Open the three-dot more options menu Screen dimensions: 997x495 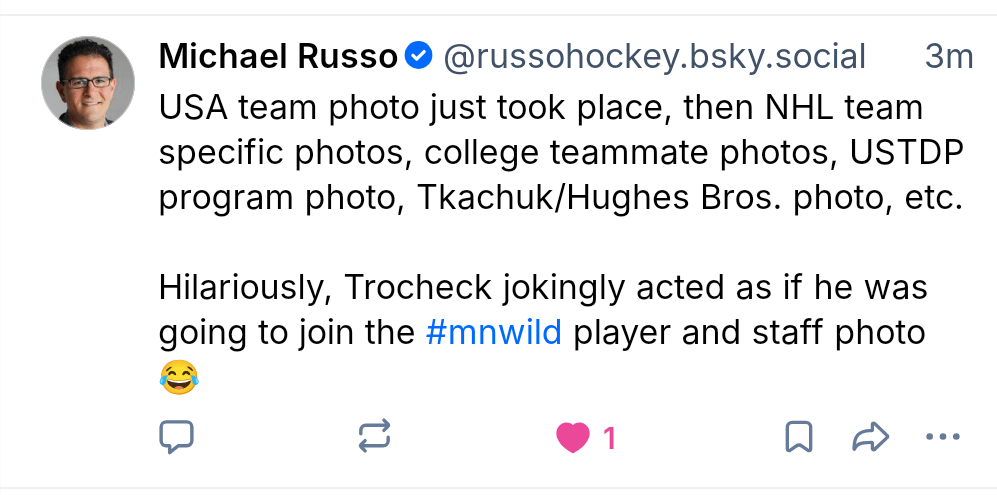[x=943, y=436]
